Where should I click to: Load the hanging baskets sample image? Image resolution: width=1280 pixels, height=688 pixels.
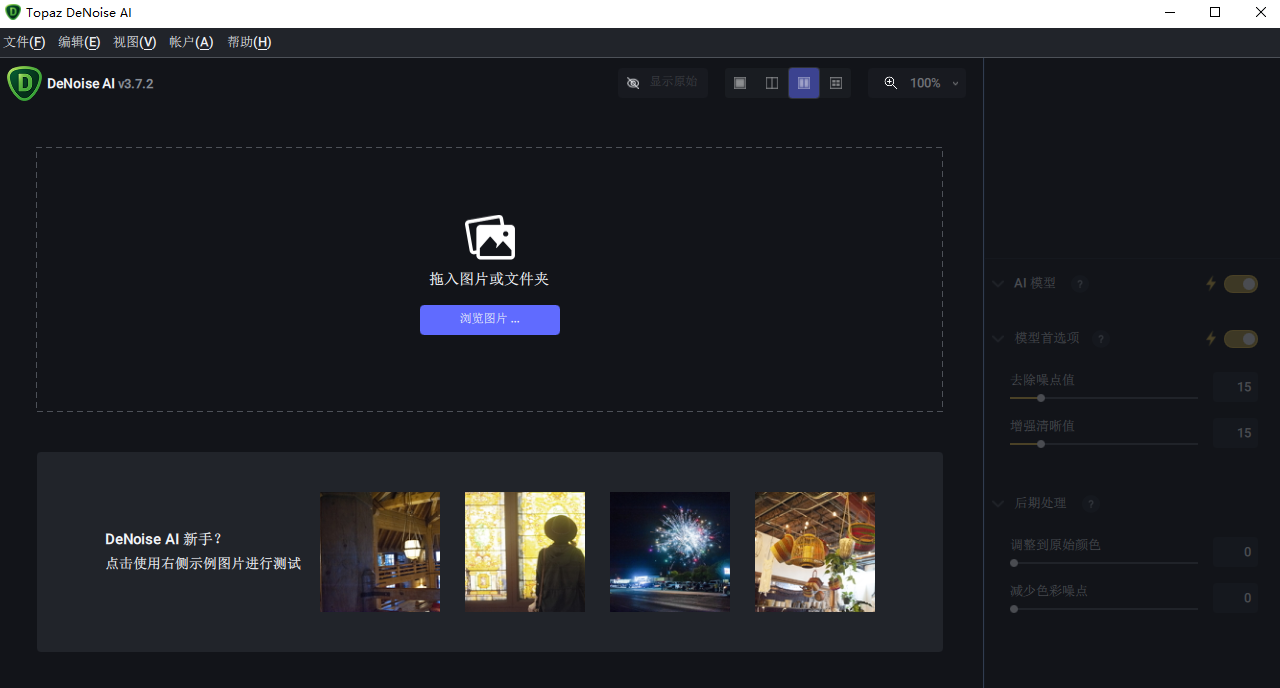click(815, 552)
